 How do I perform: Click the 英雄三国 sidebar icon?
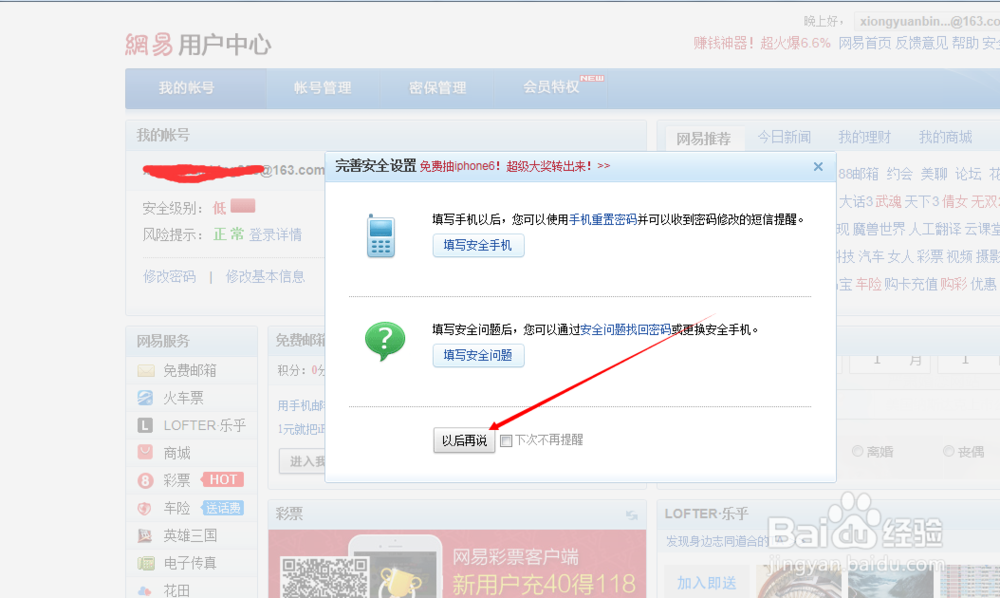145,536
